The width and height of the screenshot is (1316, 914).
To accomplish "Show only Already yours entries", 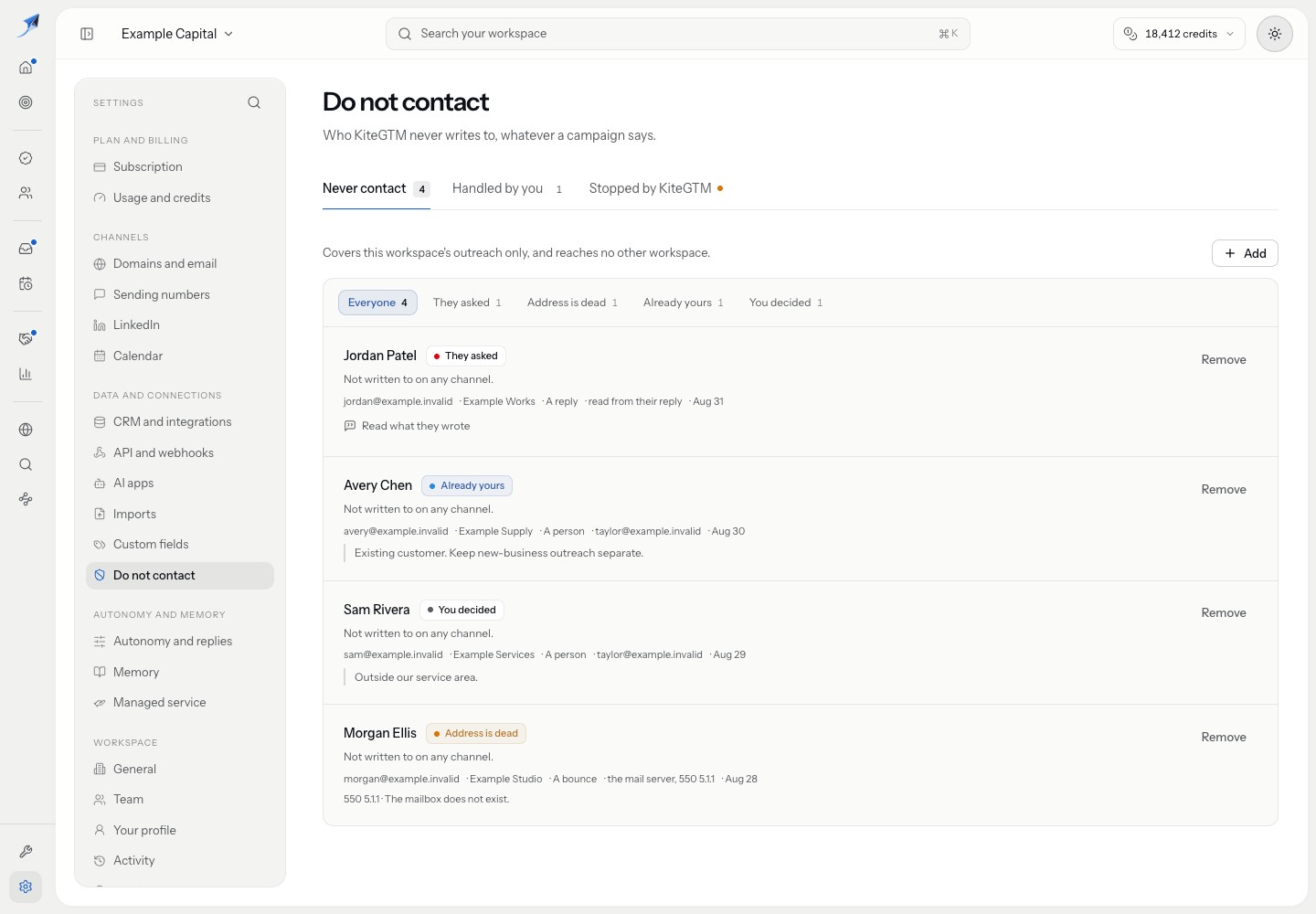I will (x=683, y=303).
